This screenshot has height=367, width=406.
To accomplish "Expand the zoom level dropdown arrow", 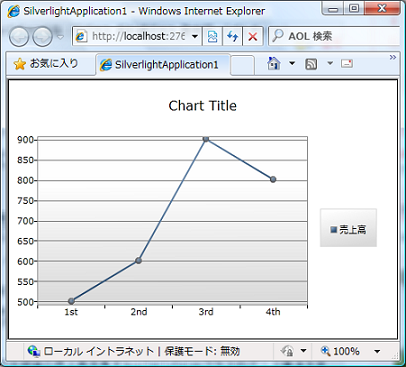I will click(x=377, y=351).
